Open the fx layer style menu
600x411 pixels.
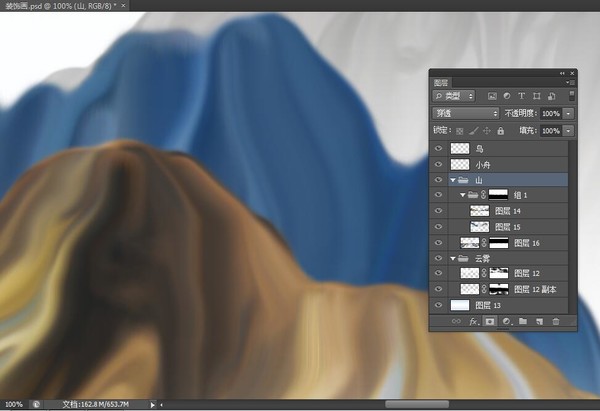(474, 321)
